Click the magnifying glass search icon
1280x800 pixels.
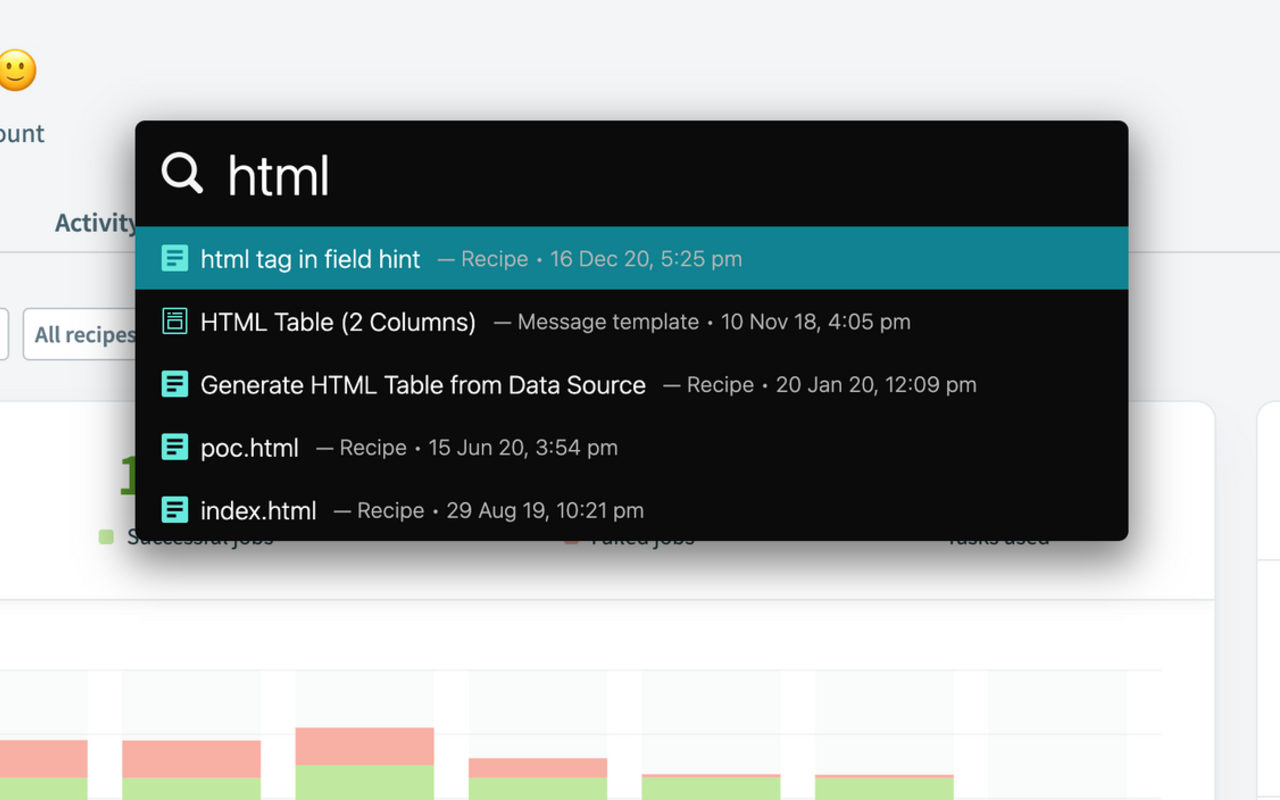click(182, 173)
